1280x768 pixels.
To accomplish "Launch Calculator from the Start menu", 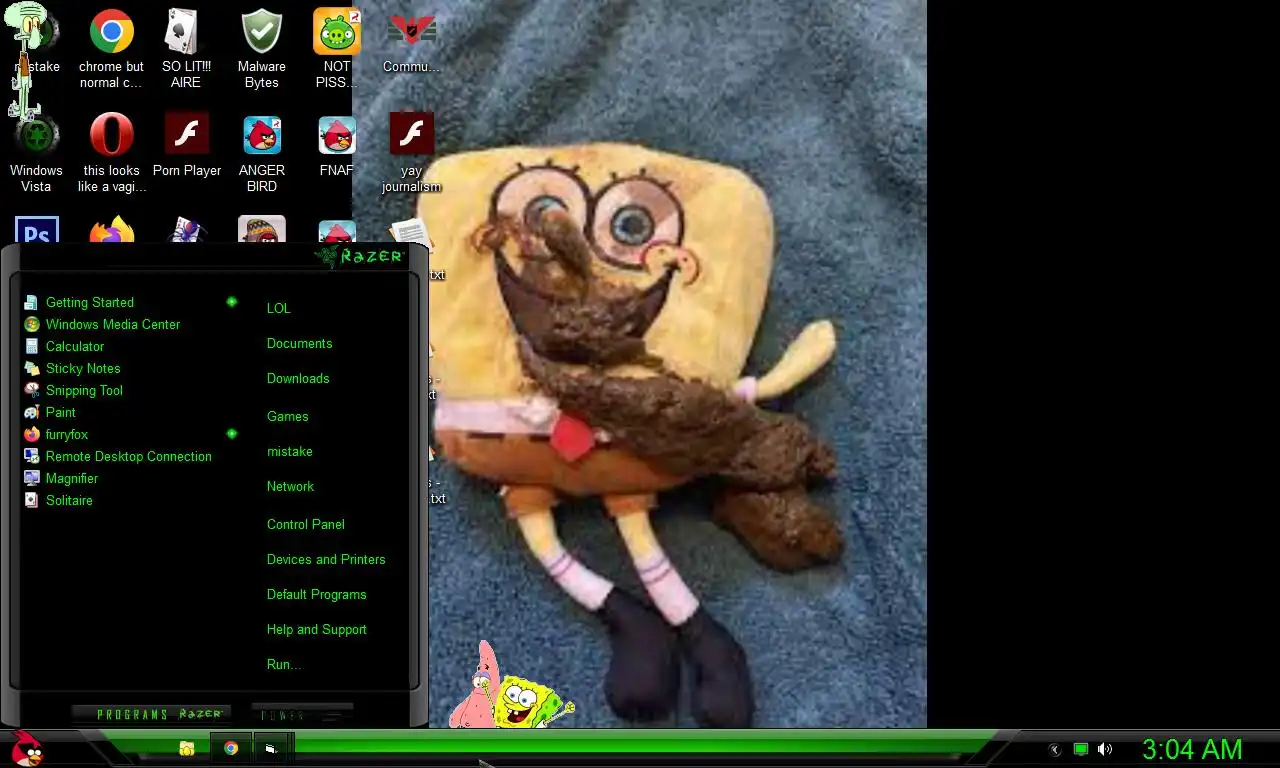I will [x=74, y=346].
